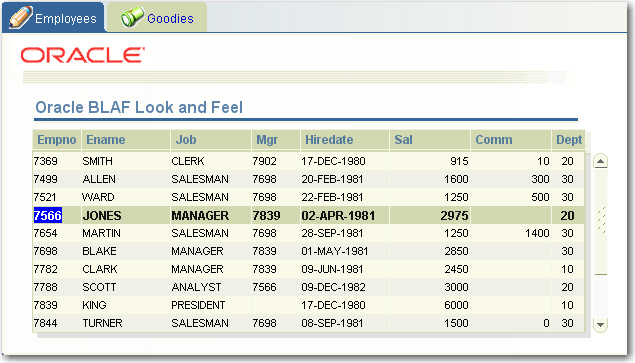
Task: Sort by the Ename column header
Action: 126,140
